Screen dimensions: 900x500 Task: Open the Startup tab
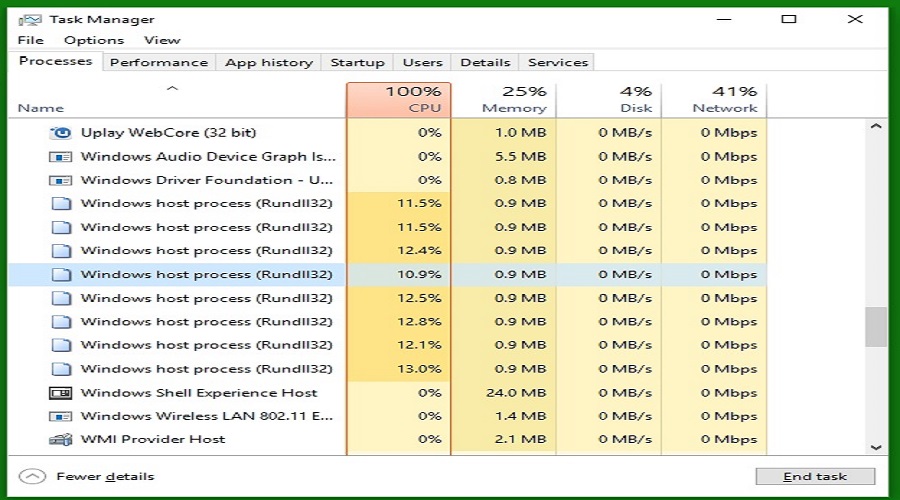357,62
